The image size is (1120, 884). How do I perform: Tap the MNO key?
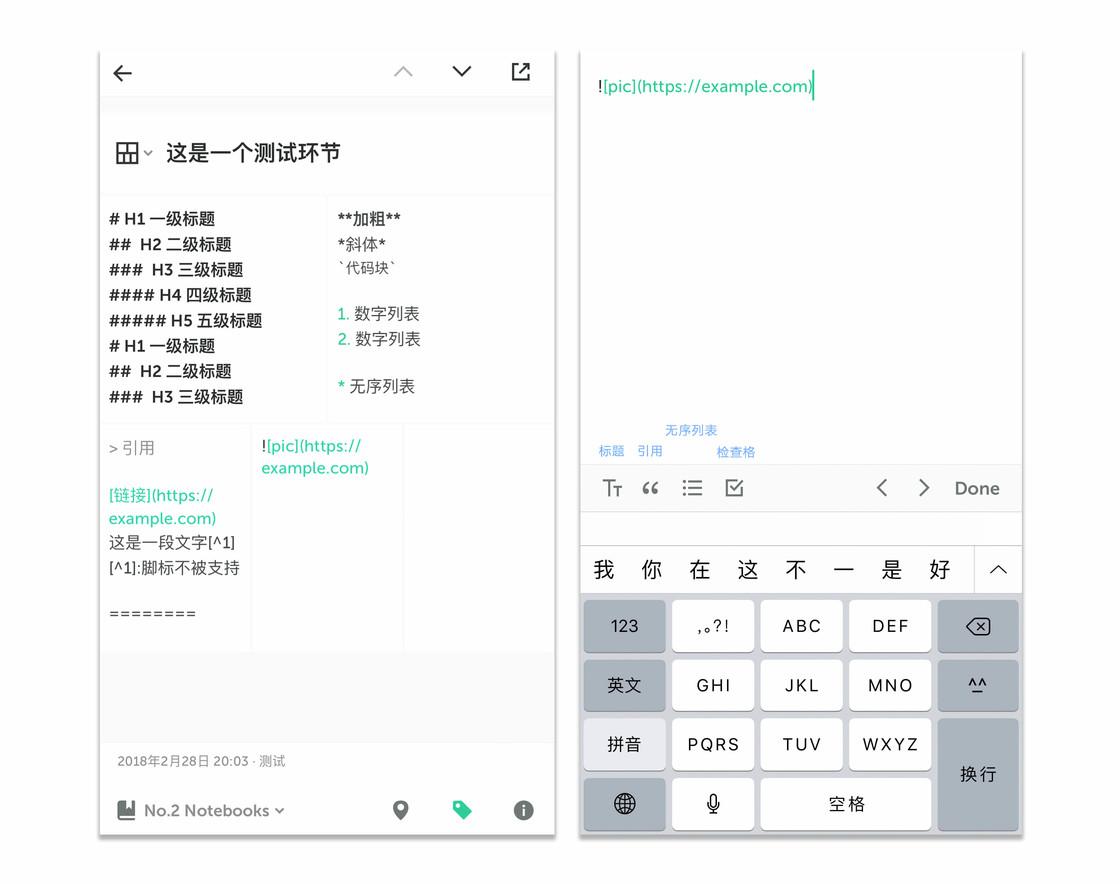coord(890,685)
